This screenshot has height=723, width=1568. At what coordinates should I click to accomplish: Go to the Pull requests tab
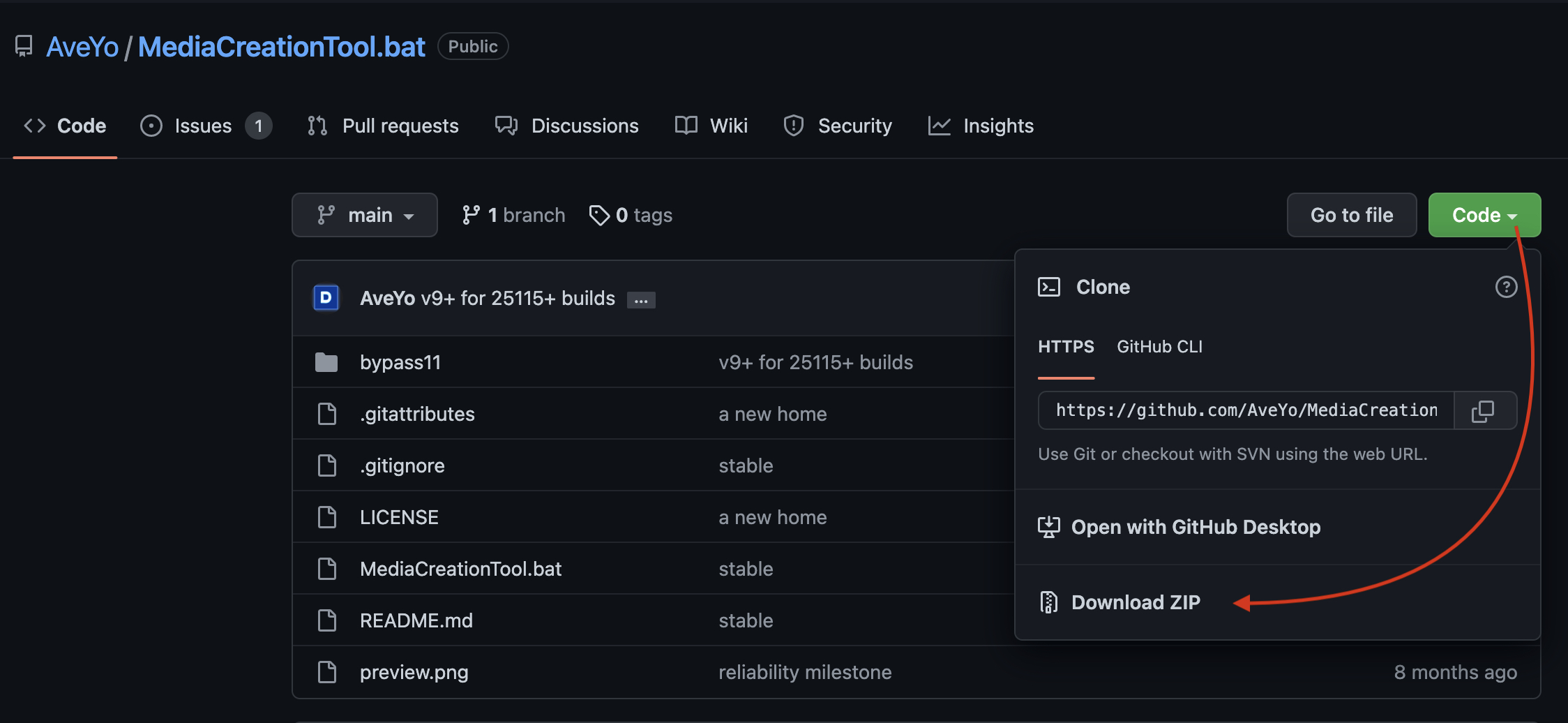point(383,126)
